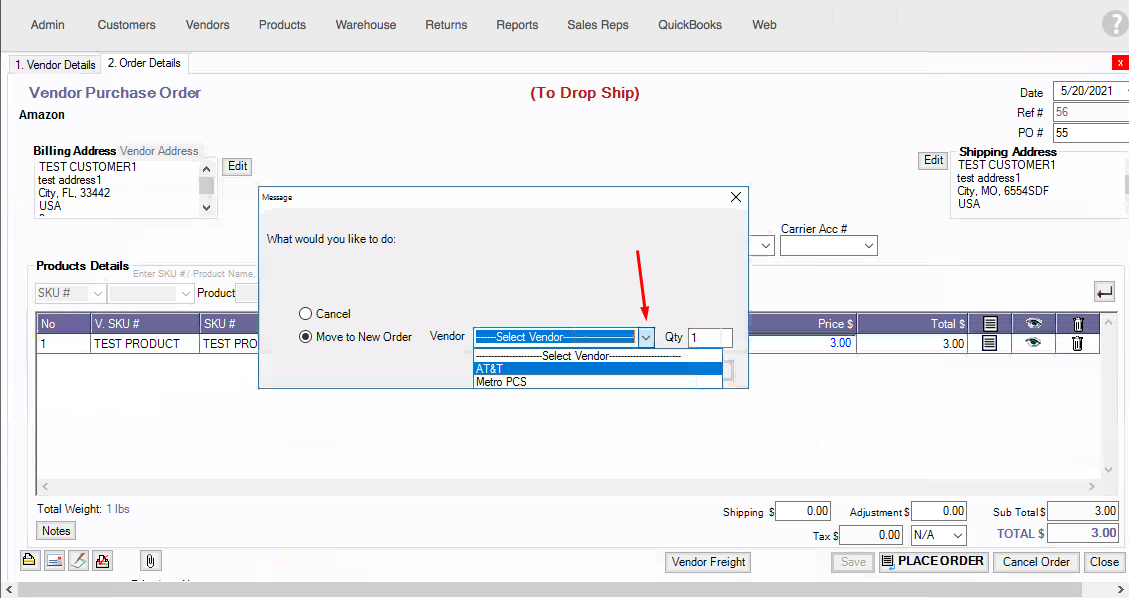The width and height of the screenshot is (1129, 598).
Task: Toggle the eye icon in product row 1
Action: (1033, 343)
